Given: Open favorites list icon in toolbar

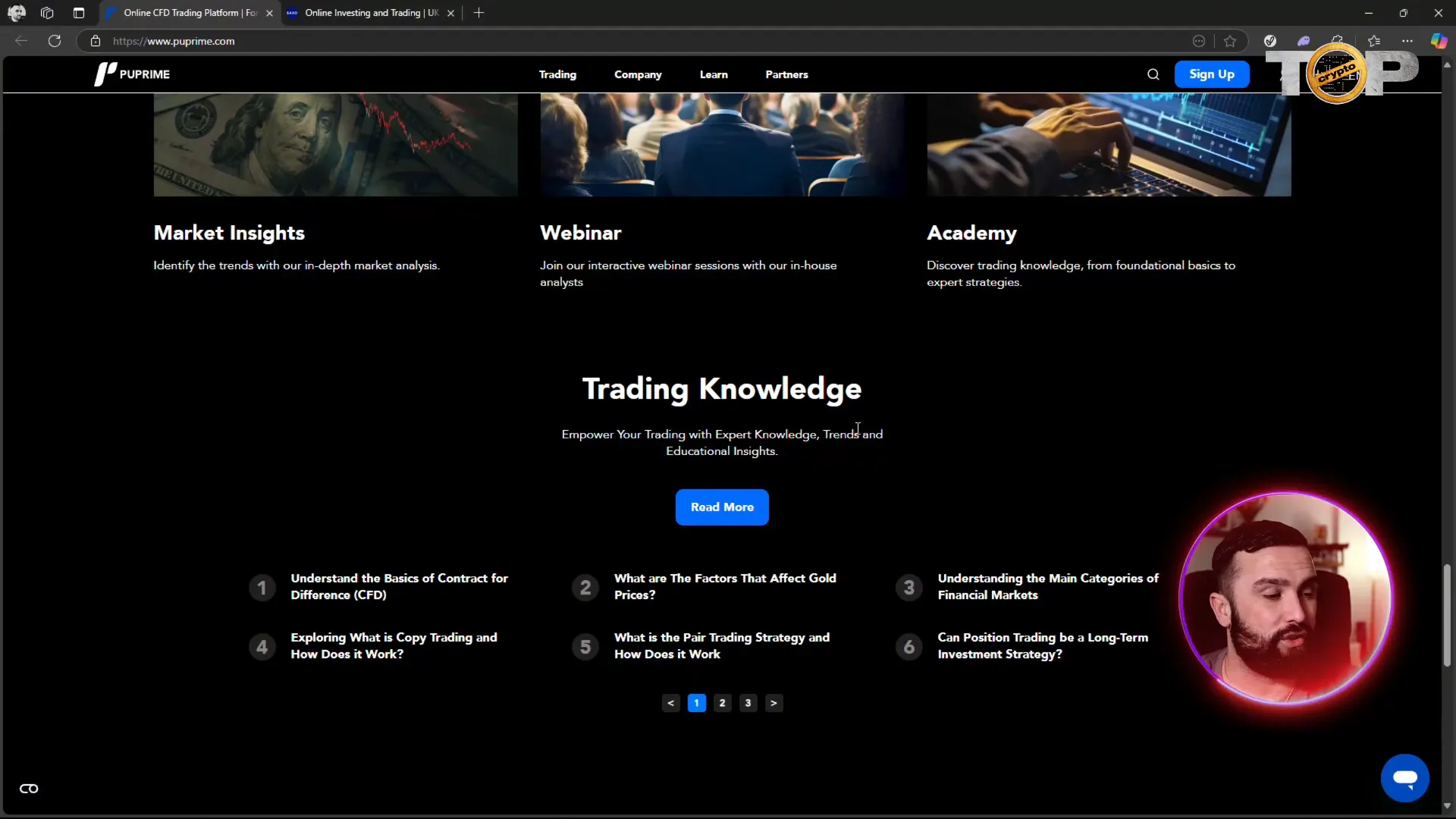Looking at the screenshot, I should point(1374,41).
